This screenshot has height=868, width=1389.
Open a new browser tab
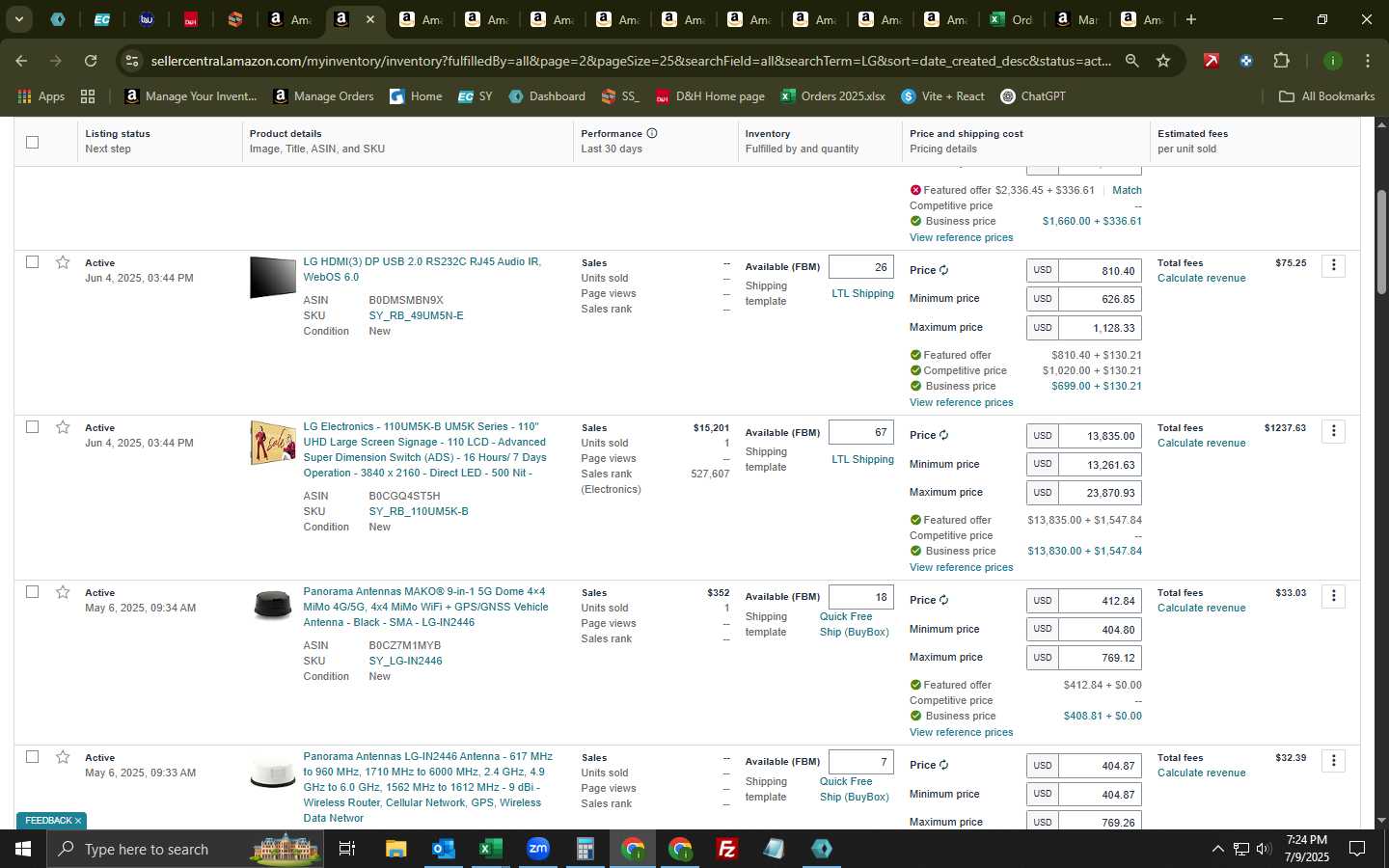[1191, 19]
